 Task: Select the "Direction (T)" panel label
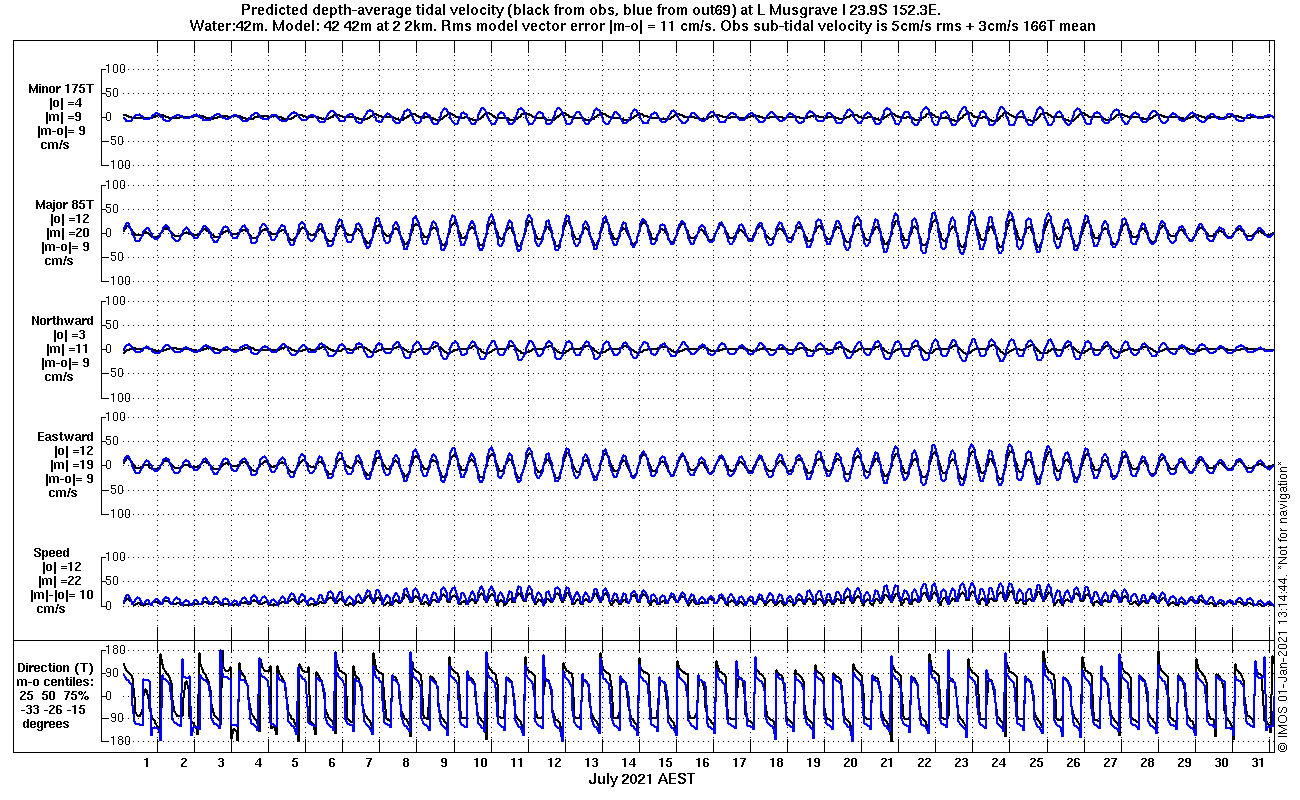click(57, 667)
